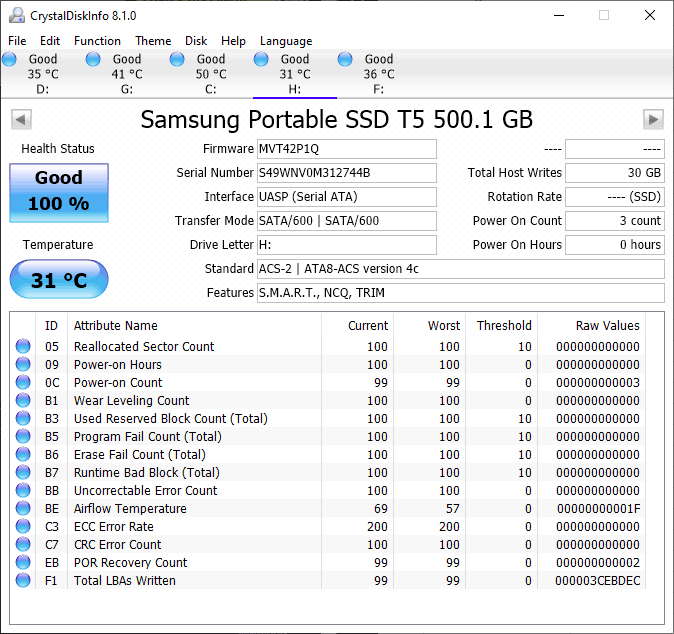Screen dimensions: 674x634
Task: Select the D: drive status orb
Action: click(x=9, y=59)
